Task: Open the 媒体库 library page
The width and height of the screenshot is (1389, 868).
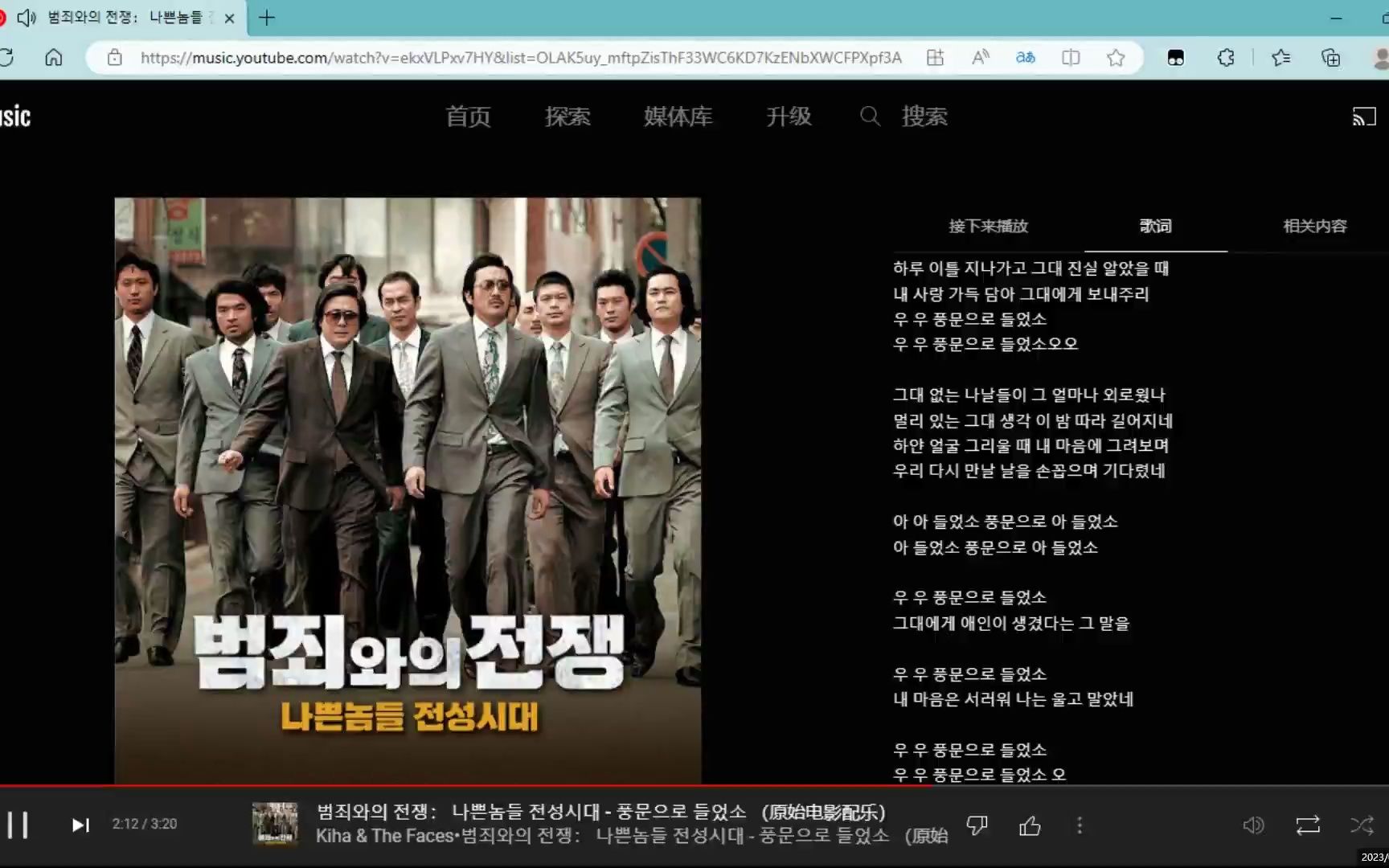Action: (678, 117)
